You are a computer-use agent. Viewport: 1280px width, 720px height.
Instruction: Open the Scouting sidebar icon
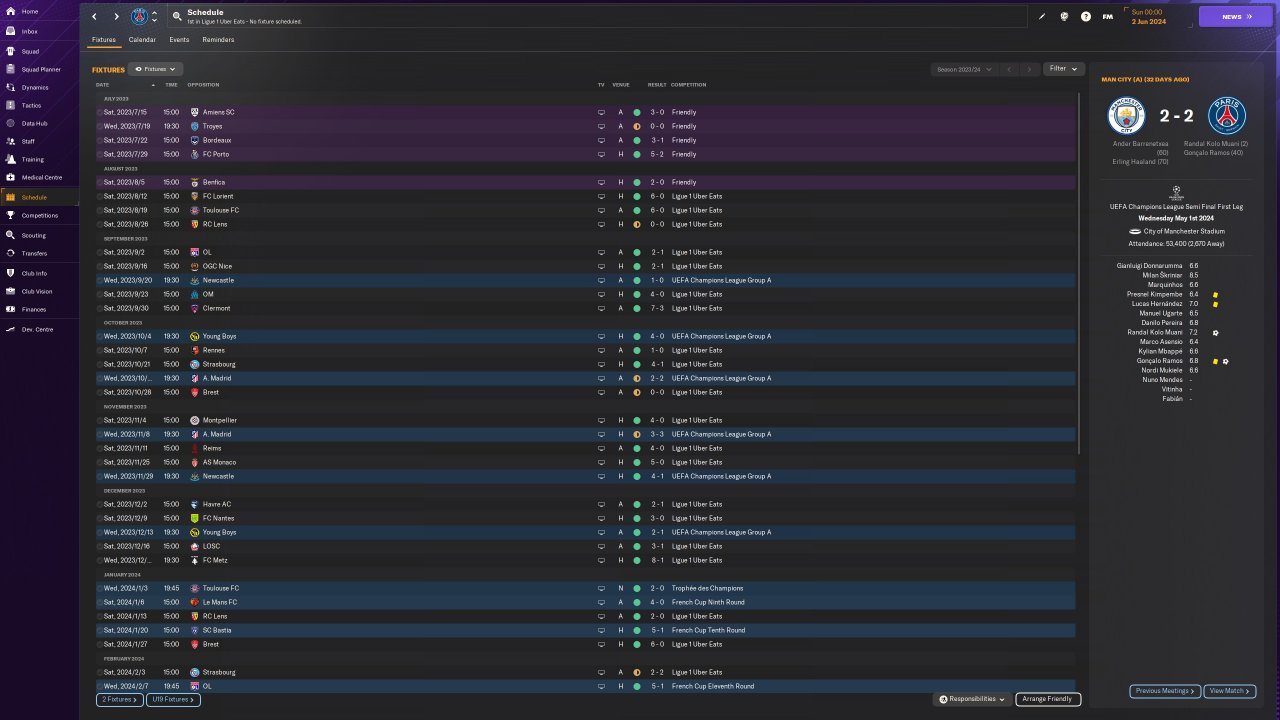coord(10,235)
